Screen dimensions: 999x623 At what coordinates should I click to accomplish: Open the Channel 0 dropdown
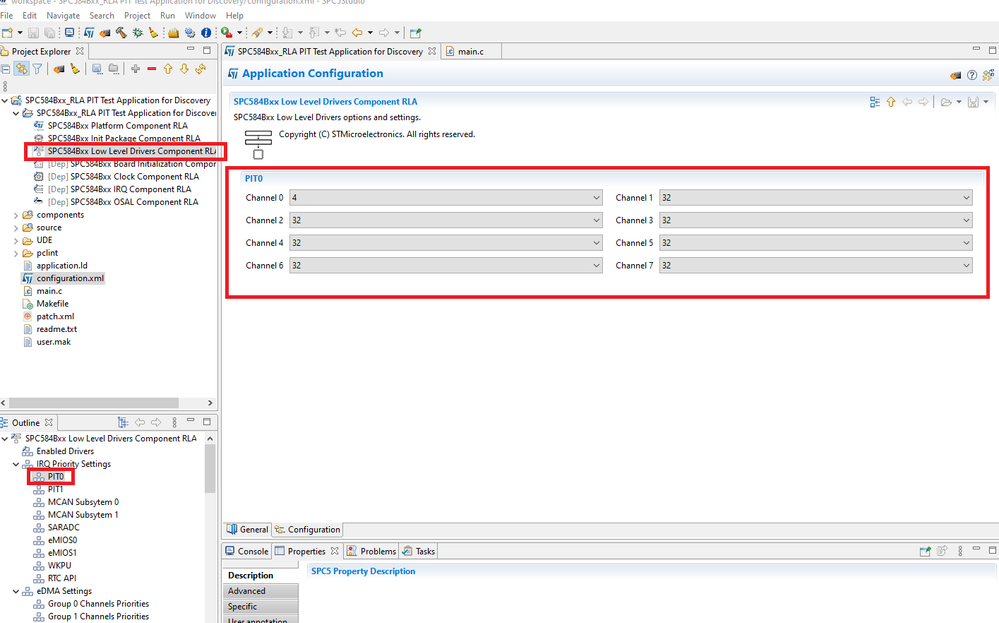[446, 198]
